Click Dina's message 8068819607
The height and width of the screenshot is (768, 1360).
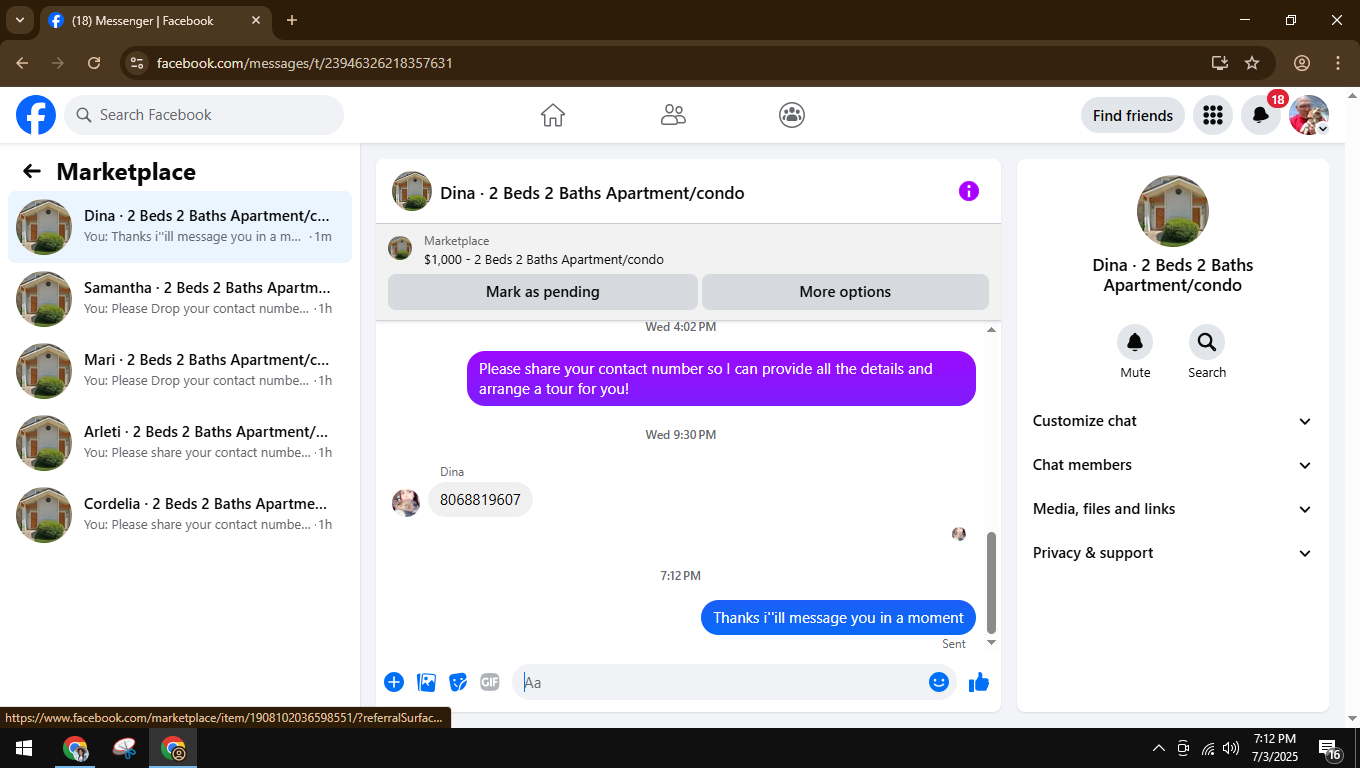[480, 499]
